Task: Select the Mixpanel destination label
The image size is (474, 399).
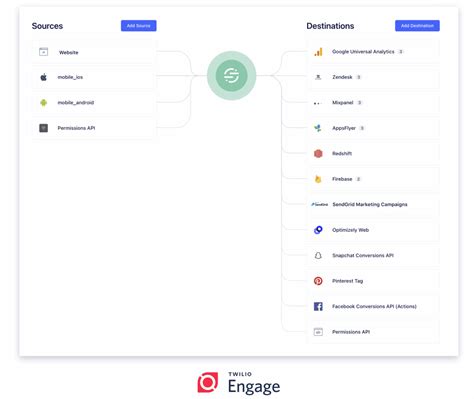Action: [x=343, y=102]
